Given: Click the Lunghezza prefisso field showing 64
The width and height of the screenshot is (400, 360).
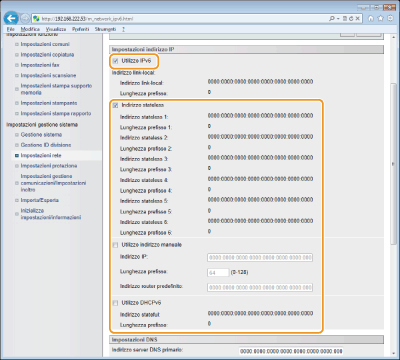Looking at the screenshot, I should point(218,273).
